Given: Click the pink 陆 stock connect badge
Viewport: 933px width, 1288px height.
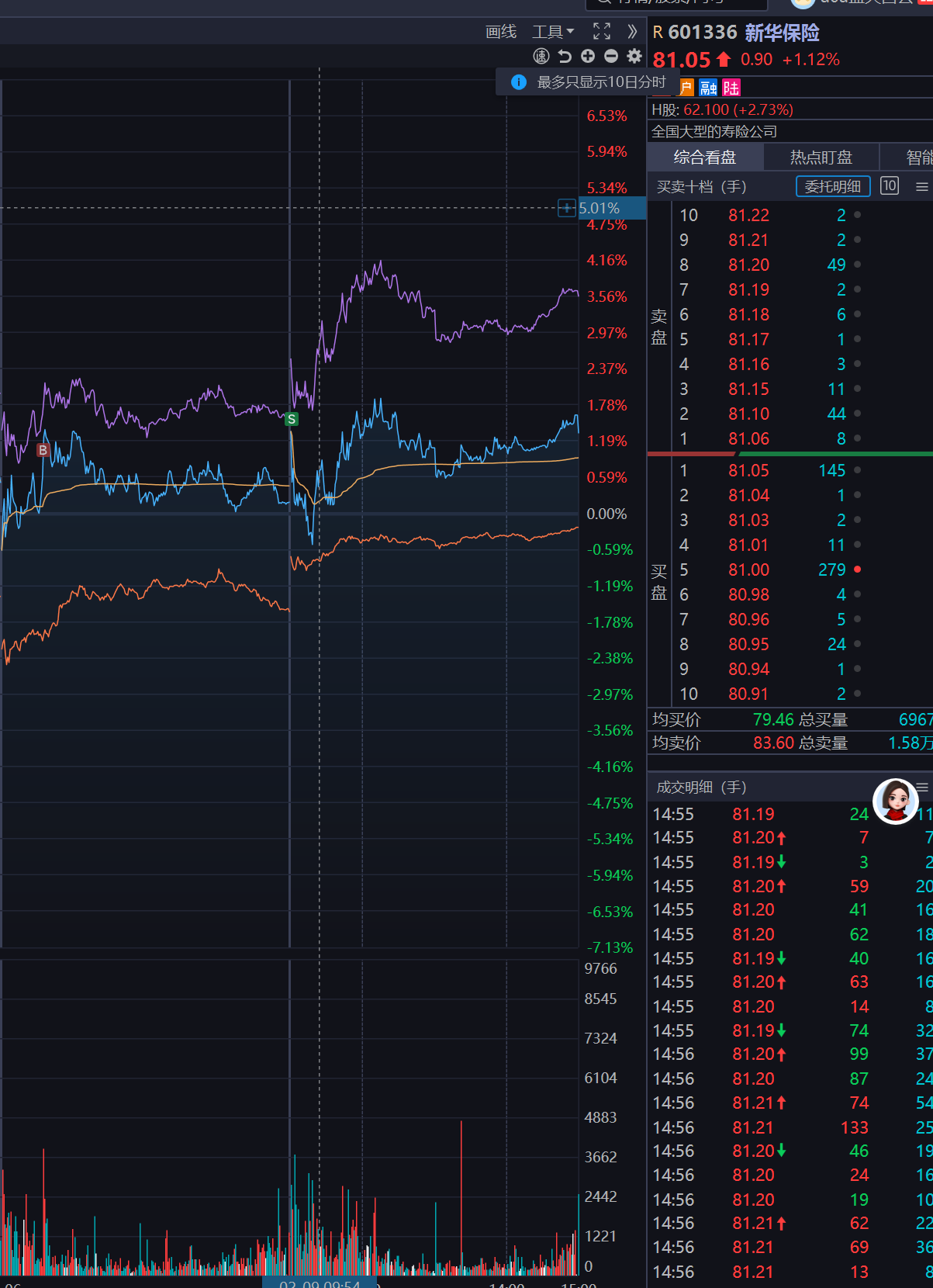Looking at the screenshot, I should (731, 88).
